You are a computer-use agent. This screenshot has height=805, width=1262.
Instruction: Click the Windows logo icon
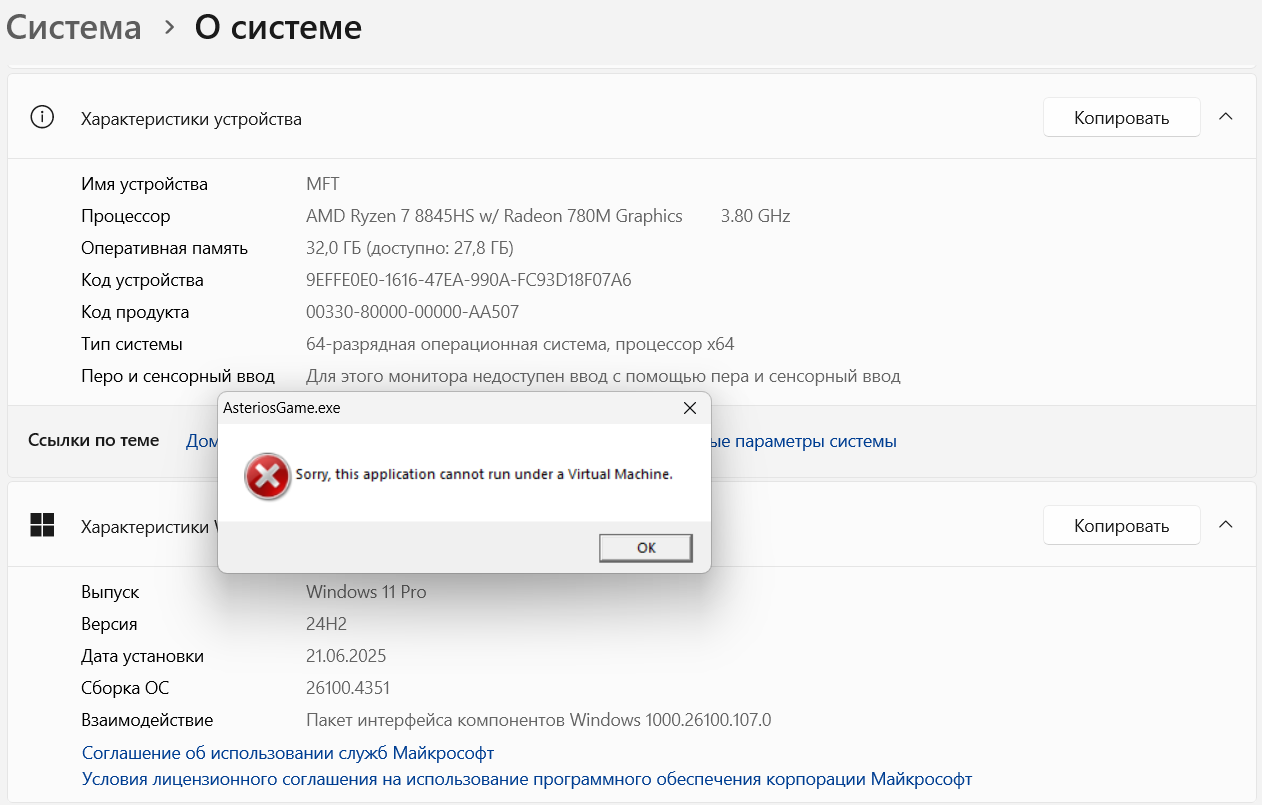[42, 525]
